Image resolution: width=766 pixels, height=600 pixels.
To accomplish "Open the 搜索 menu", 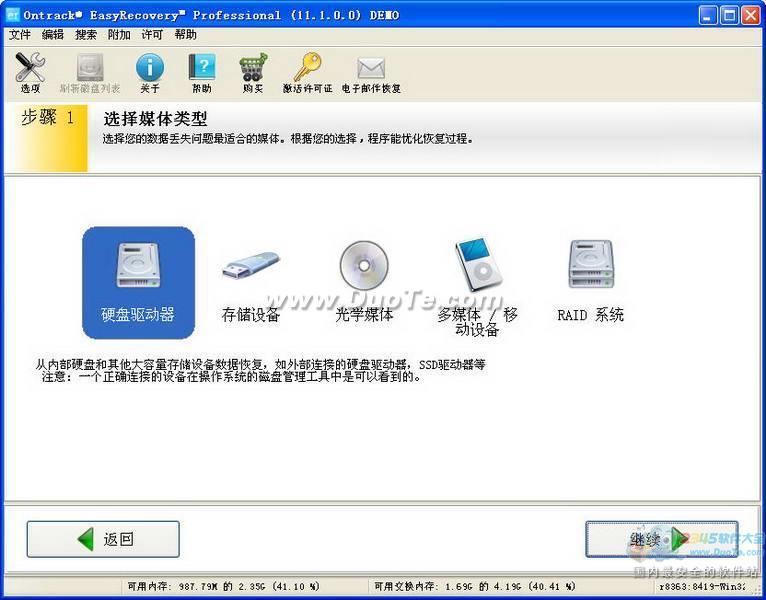I will point(86,35).
